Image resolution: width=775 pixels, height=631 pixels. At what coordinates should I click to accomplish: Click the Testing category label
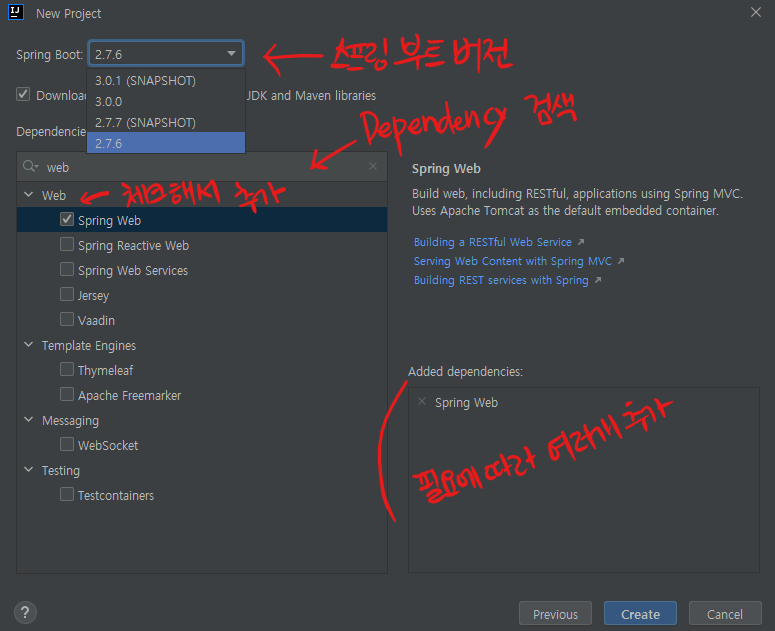60,470
